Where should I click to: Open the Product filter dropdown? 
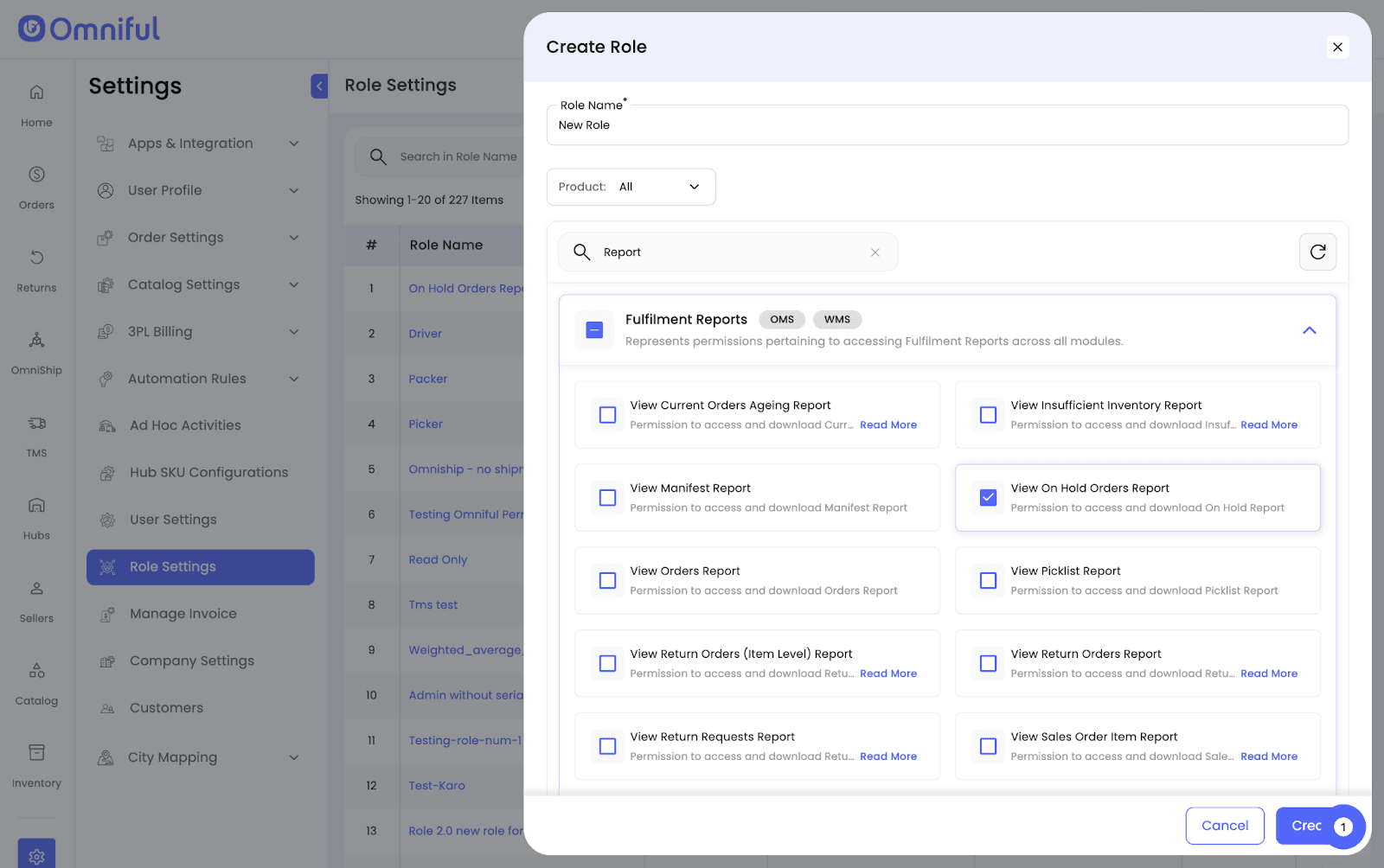click(x=631, y=187)
